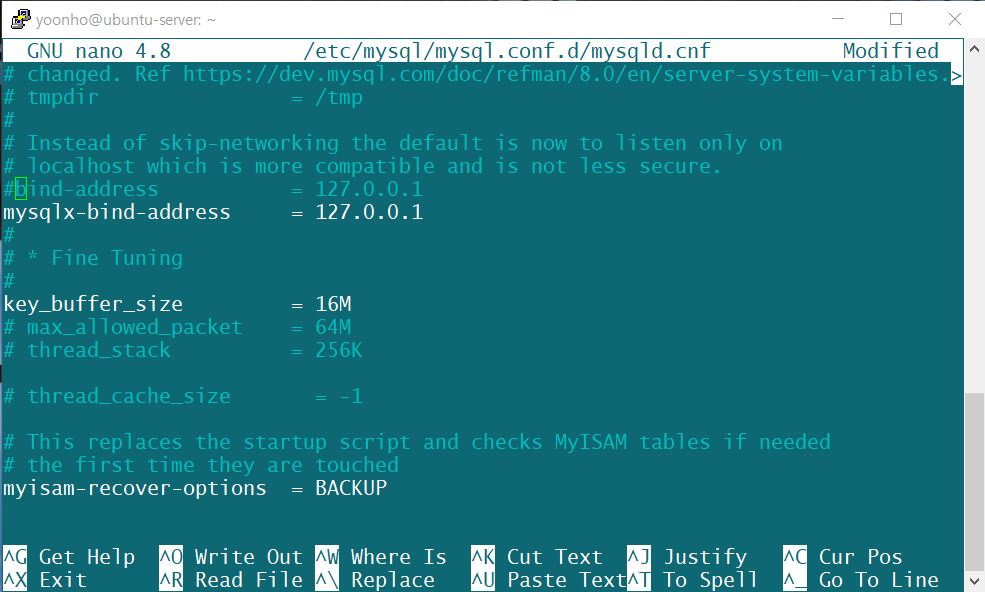Click the window title 'yoonho@ubuntu-server: ~'
Image resolution: width=985 pixels, height=592 pixels.
[x=126, y=19]
